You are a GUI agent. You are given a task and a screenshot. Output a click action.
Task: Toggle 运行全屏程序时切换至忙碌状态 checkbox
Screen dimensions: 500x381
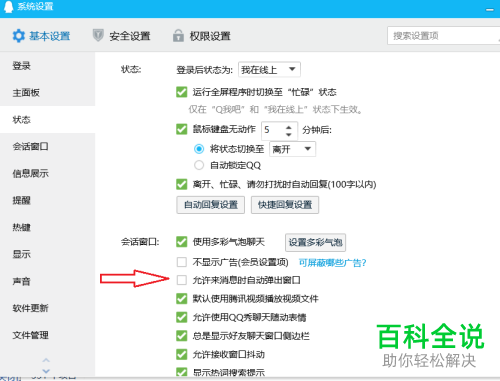tap(182, 92)
